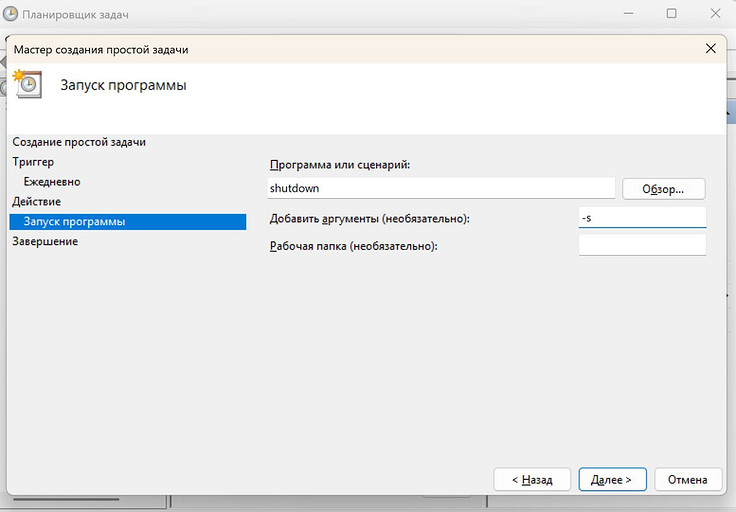Cancel the wizard with Отмена
Screen dimensions: 736x512
pos(688,480)
